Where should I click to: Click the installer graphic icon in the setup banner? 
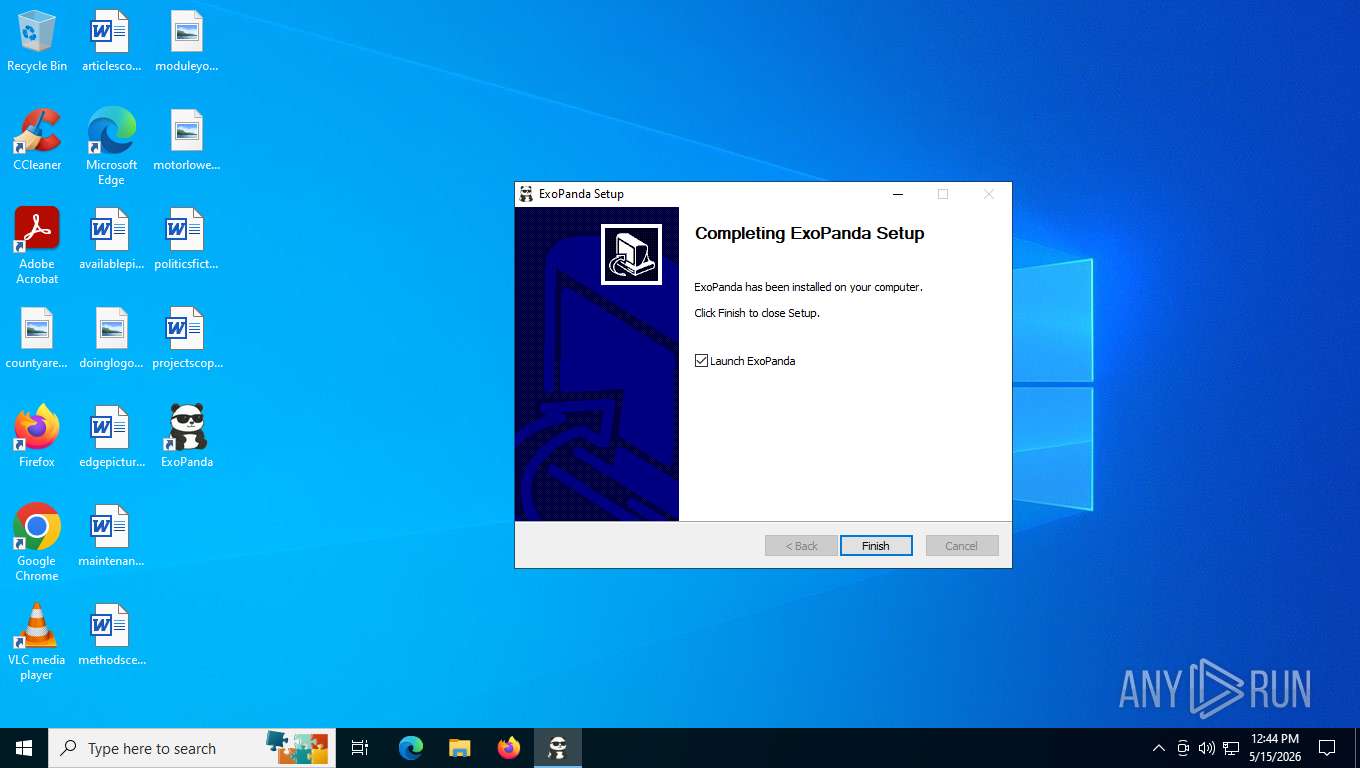(631, 254)
